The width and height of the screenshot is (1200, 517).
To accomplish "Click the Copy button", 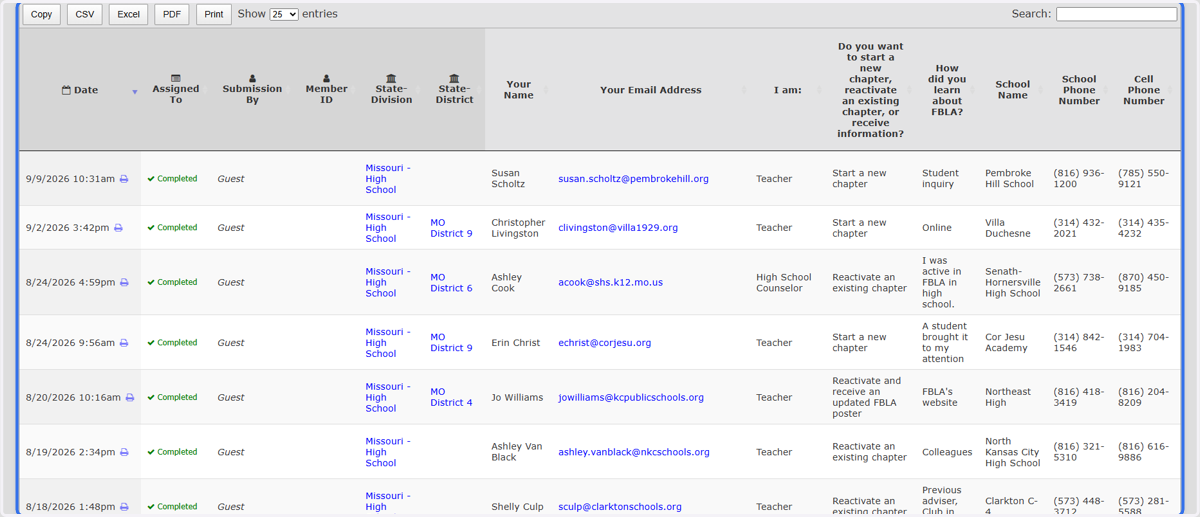I will [42, 15].
